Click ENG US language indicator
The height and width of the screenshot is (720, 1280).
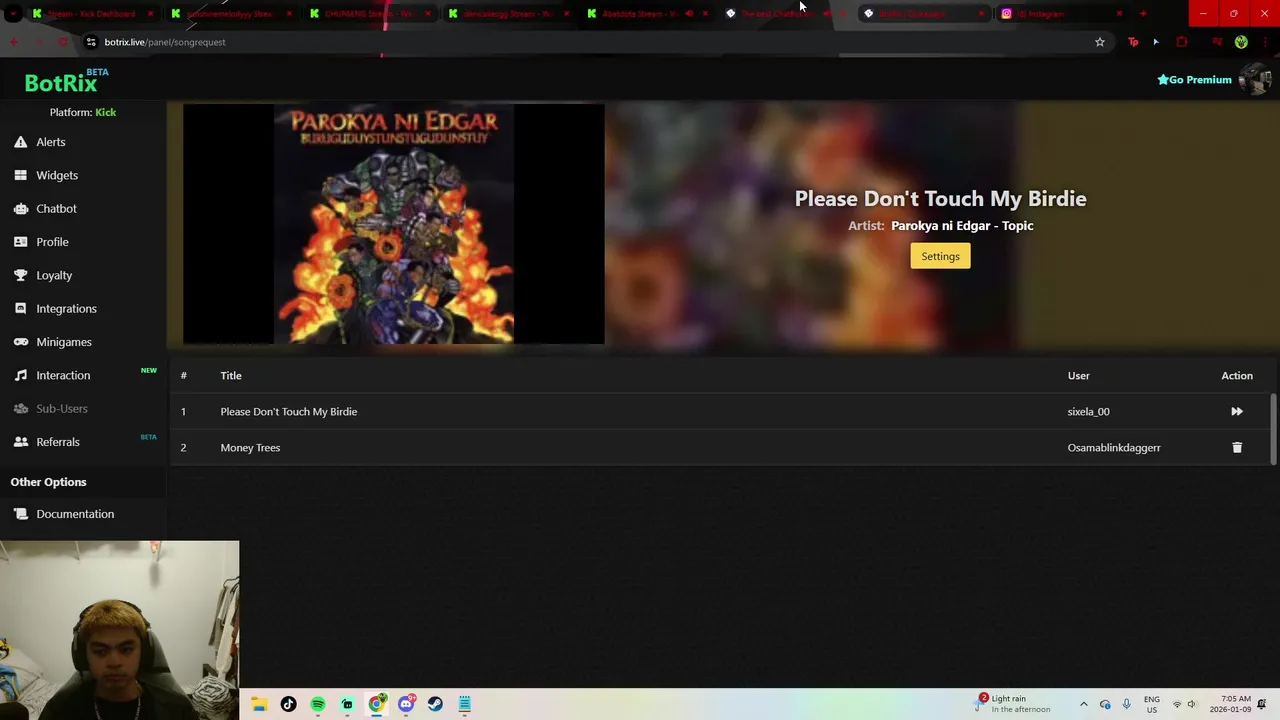coord(1152,704)
